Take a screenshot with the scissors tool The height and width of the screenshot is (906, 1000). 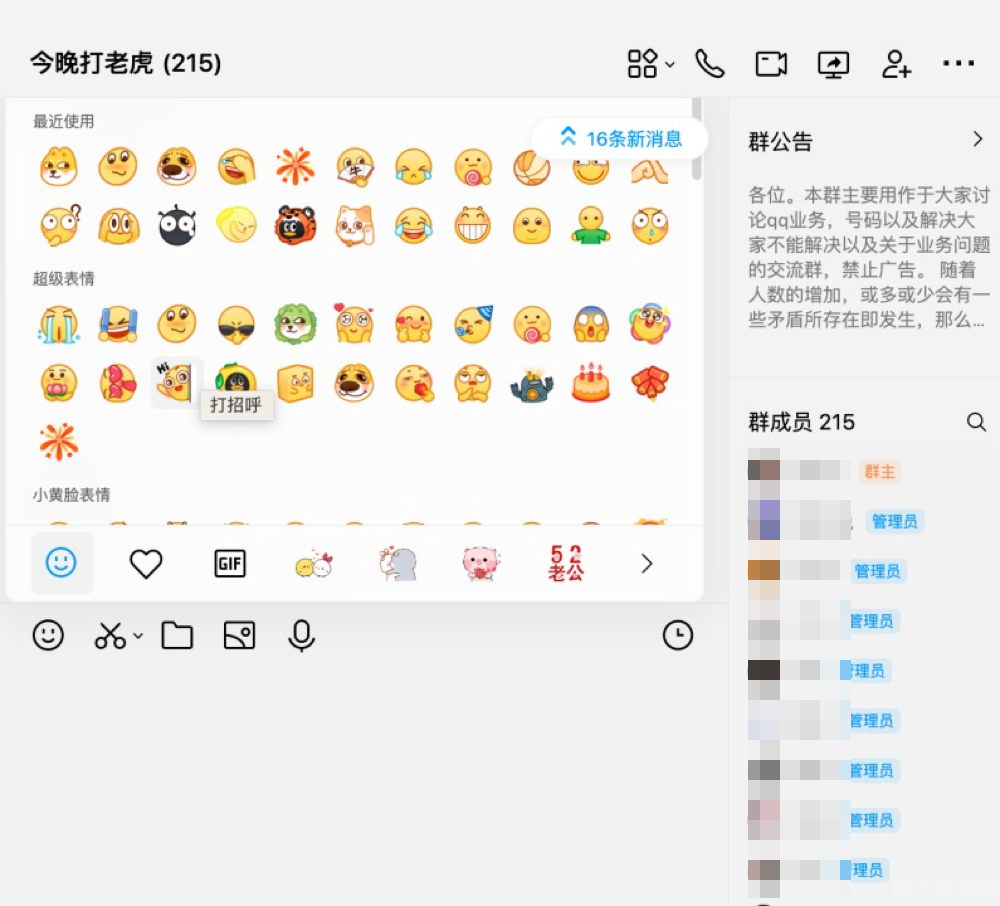(x=110, y=635)
